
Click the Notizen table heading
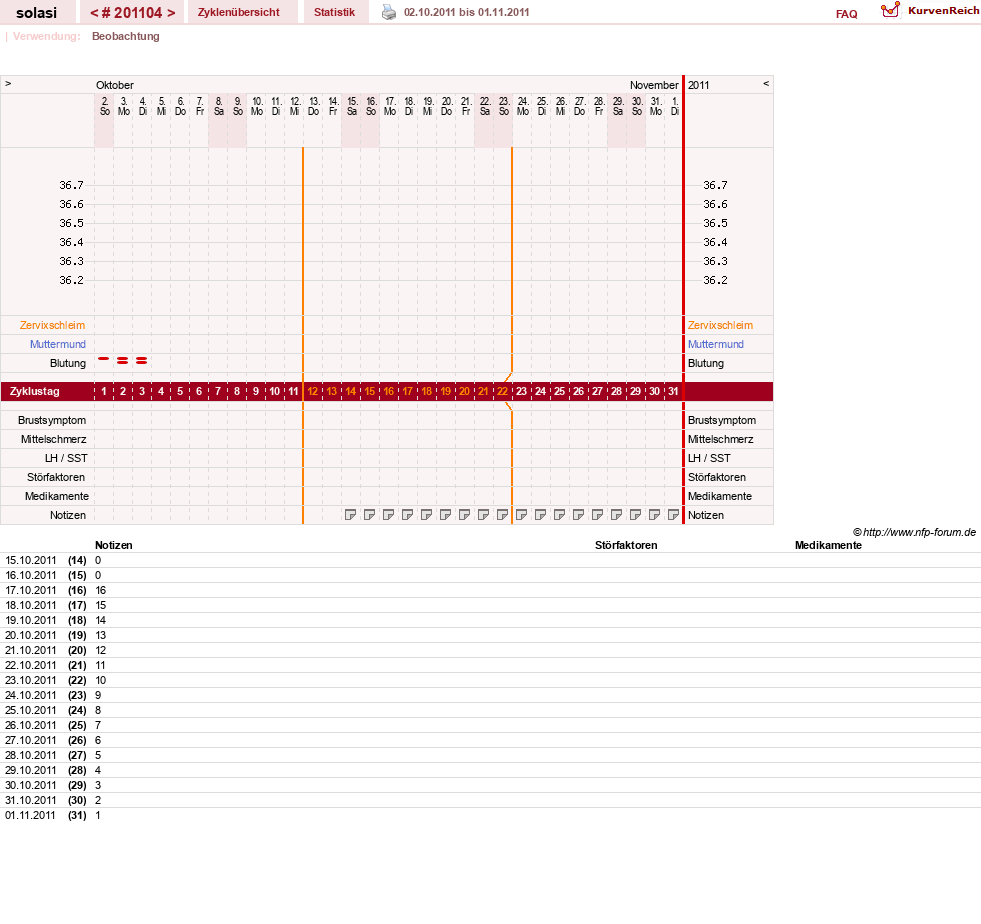pos(113,546)
